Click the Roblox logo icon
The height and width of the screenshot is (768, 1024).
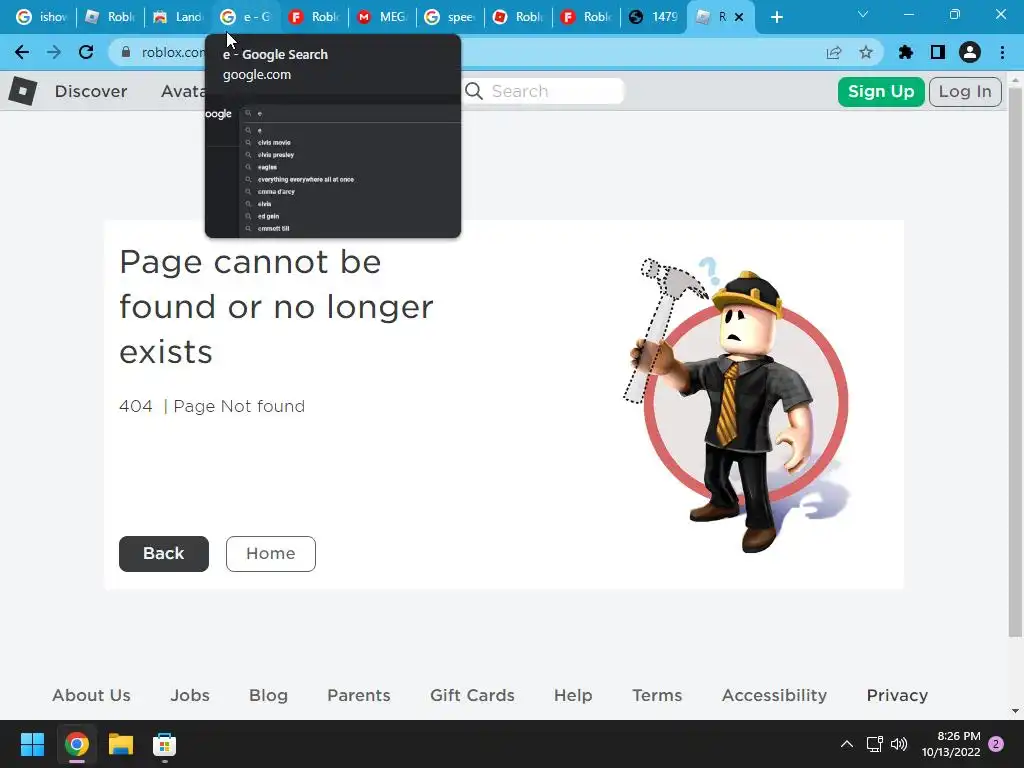tap(23, 91)
